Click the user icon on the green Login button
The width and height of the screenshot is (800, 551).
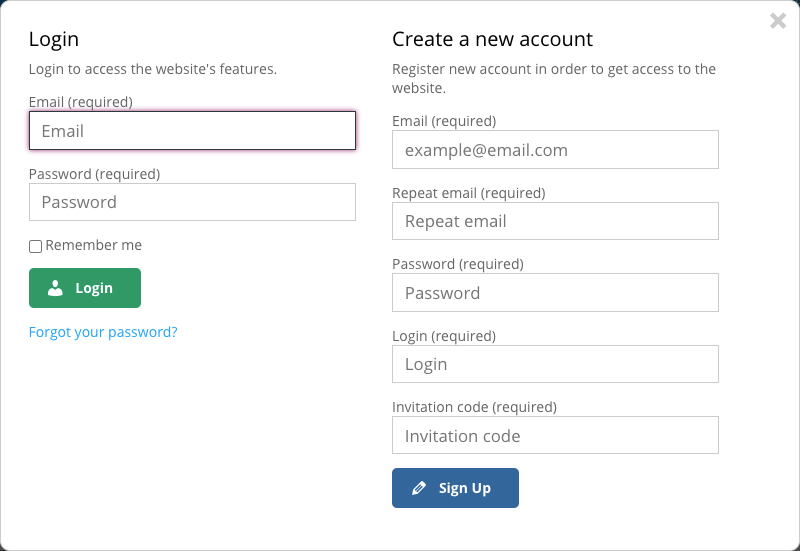coord(55,288)
